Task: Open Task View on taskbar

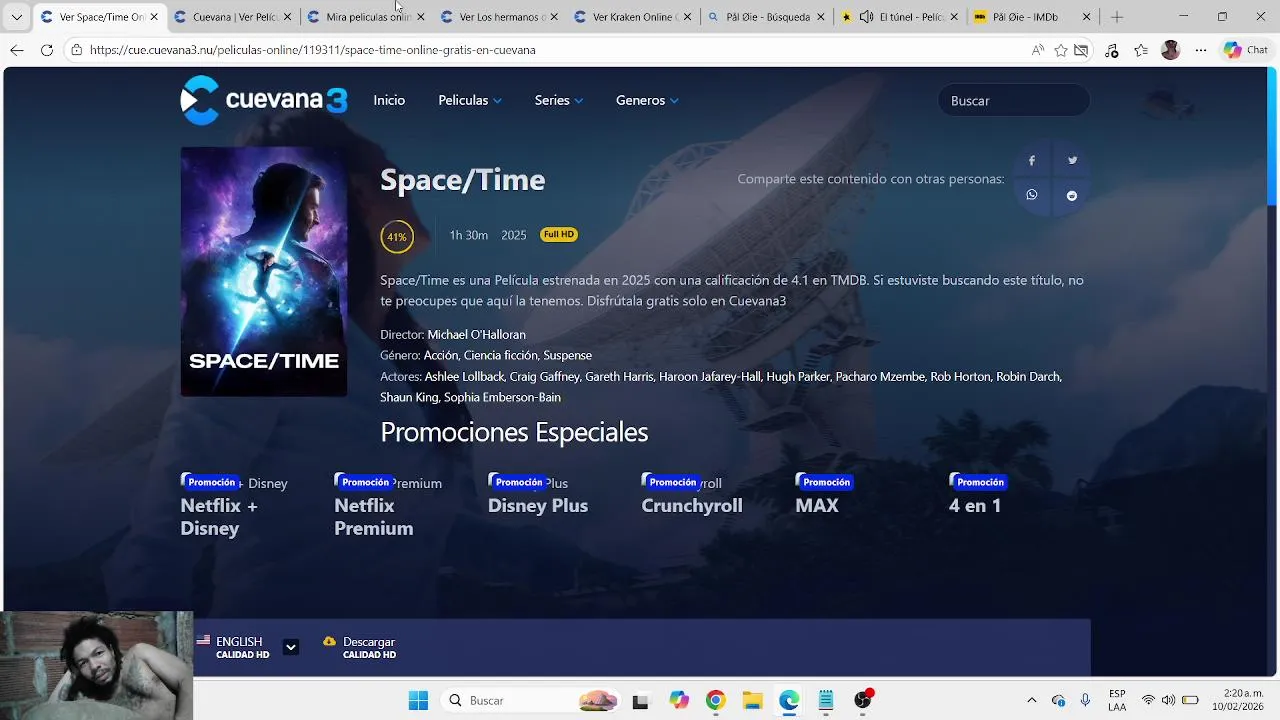Action: click(x=640, y=700)
